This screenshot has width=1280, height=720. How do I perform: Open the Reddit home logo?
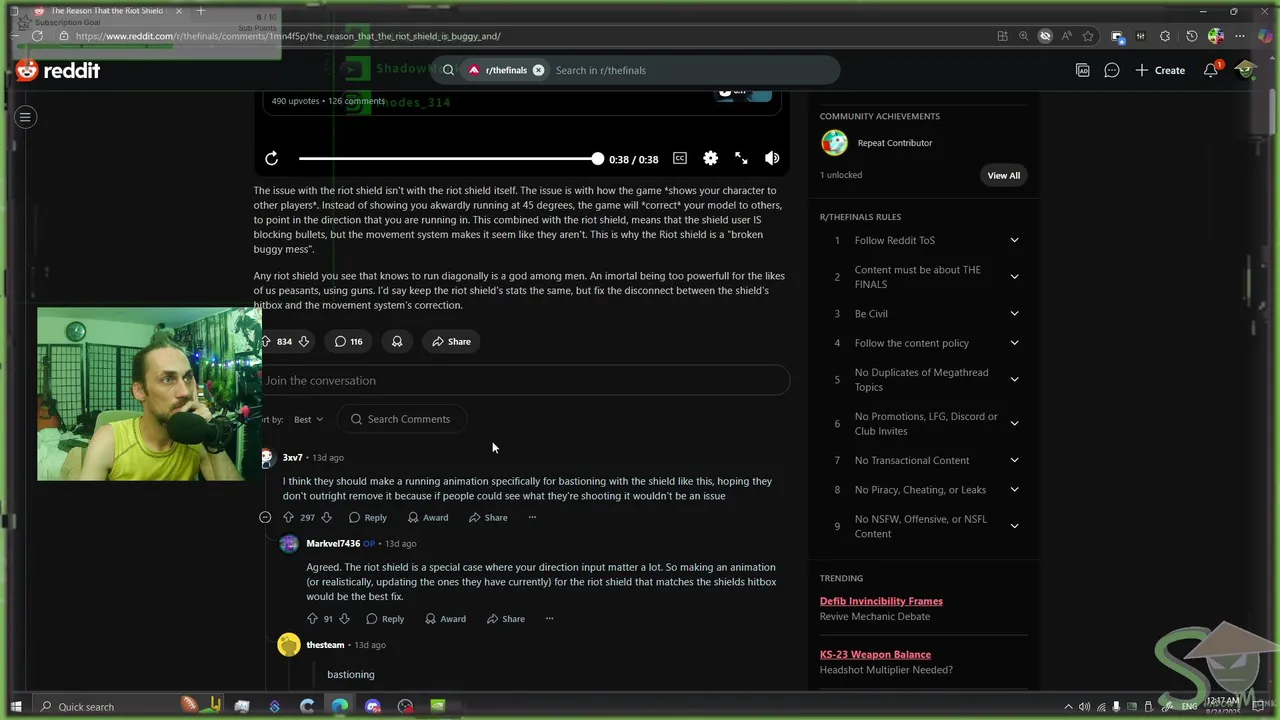tap(58, 70)
